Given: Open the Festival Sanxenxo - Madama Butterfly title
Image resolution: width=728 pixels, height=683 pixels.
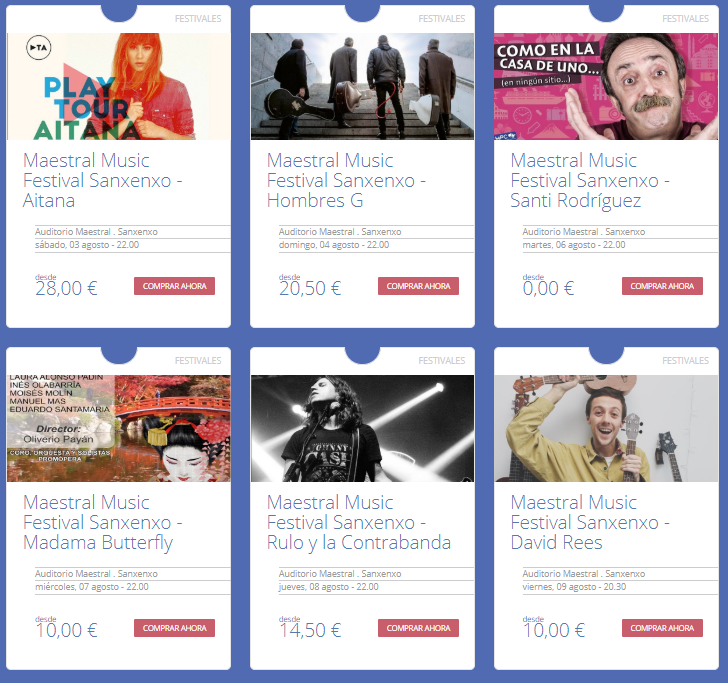Looking at the screenshot, I should point(103,522).
